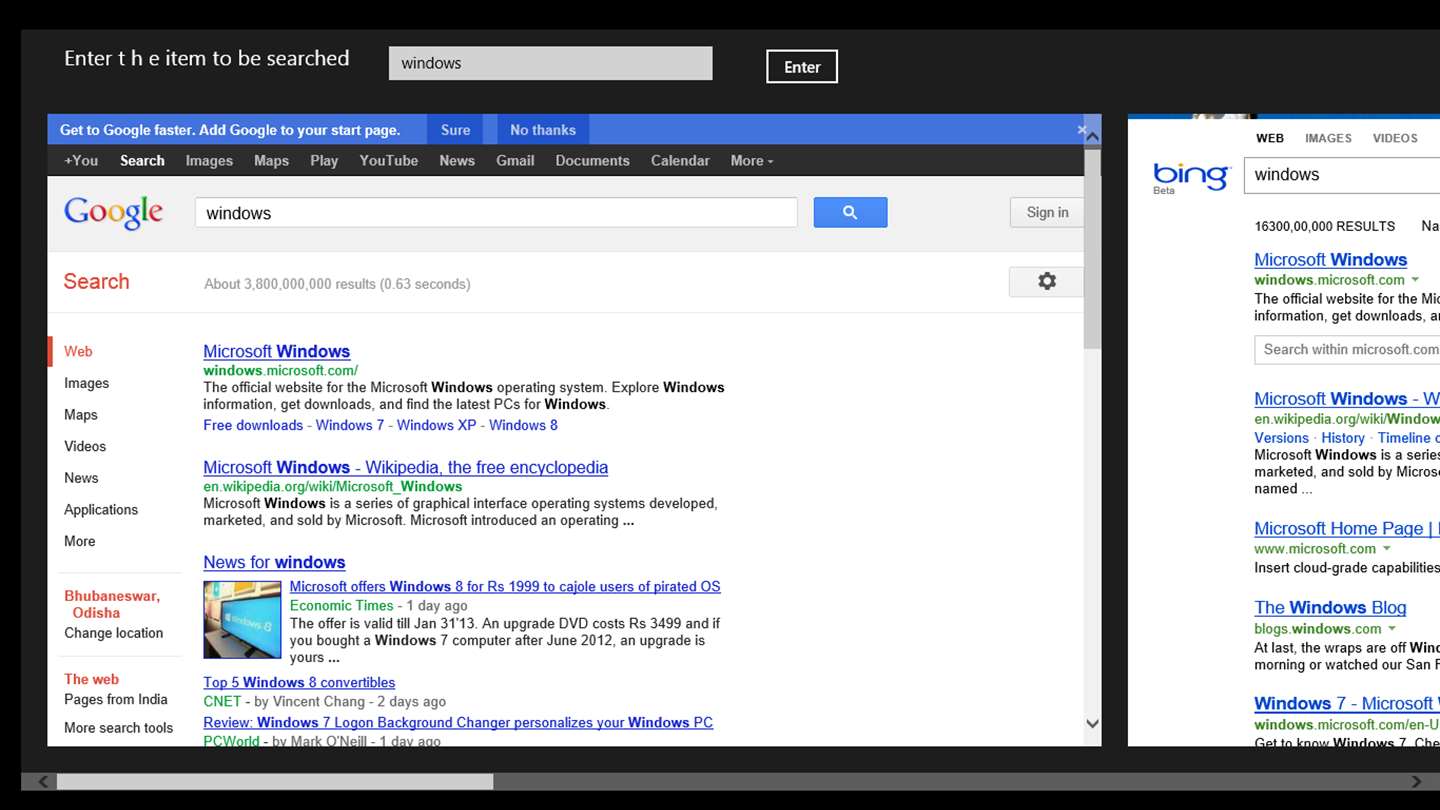
Task: Open the Windows 8 sublink
Action: (523, 425)
